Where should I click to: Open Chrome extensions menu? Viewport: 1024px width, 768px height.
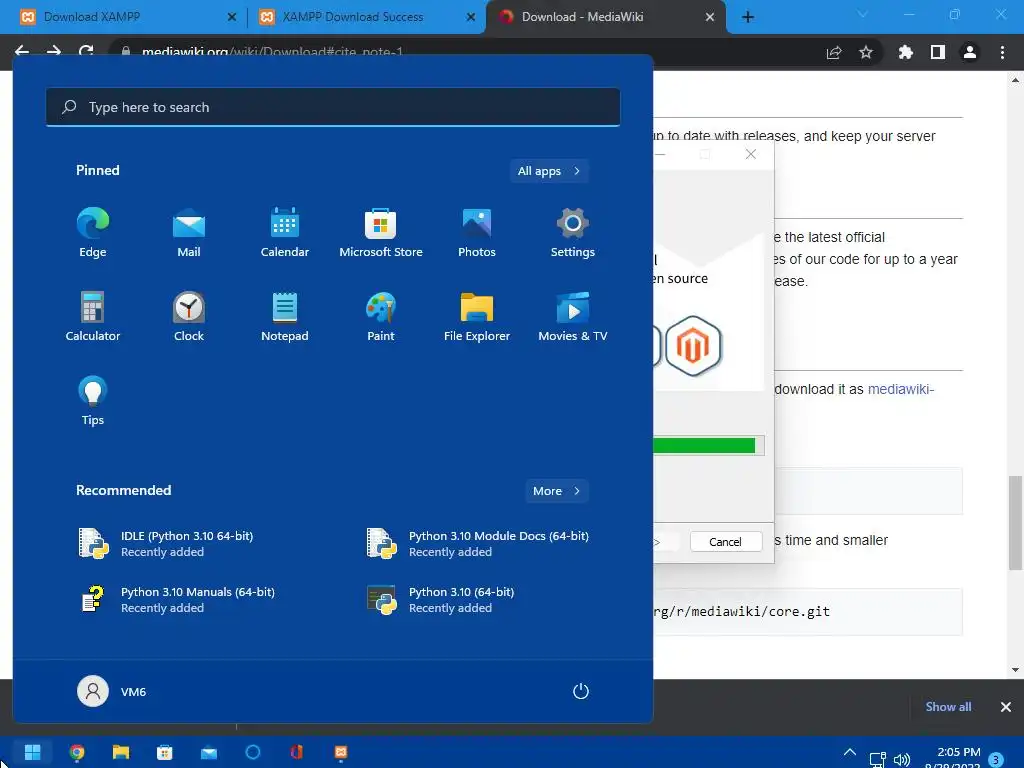click(x=906, y=52)
